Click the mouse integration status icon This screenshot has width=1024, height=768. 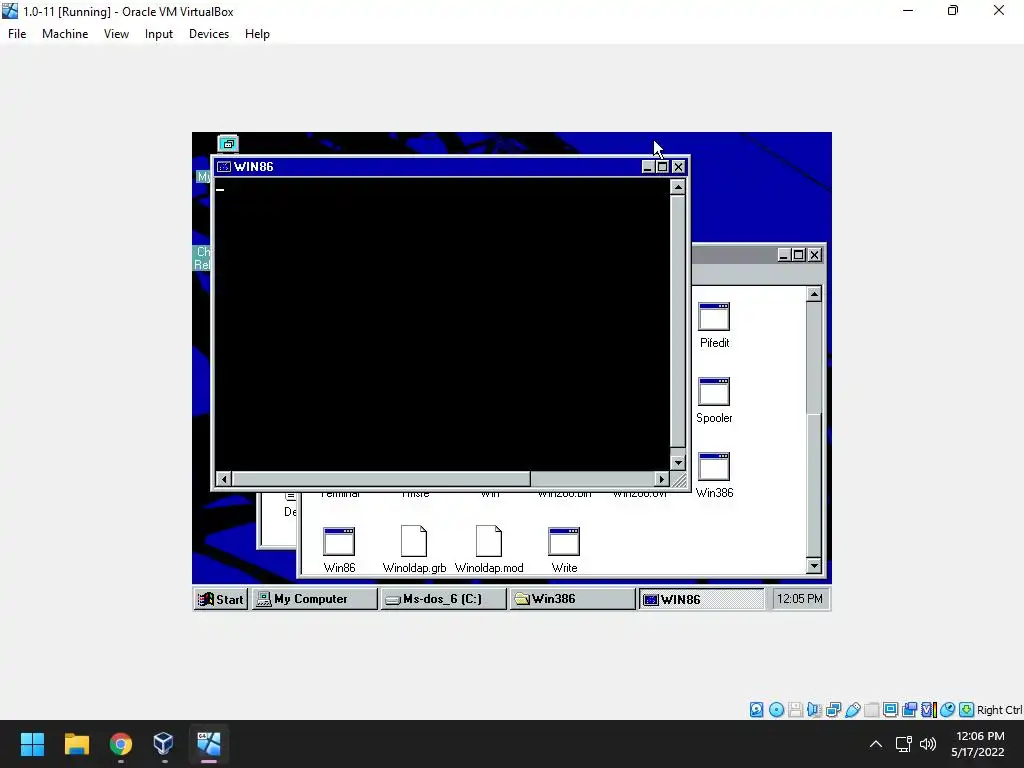pyautogui.click(x=948, y=710)
